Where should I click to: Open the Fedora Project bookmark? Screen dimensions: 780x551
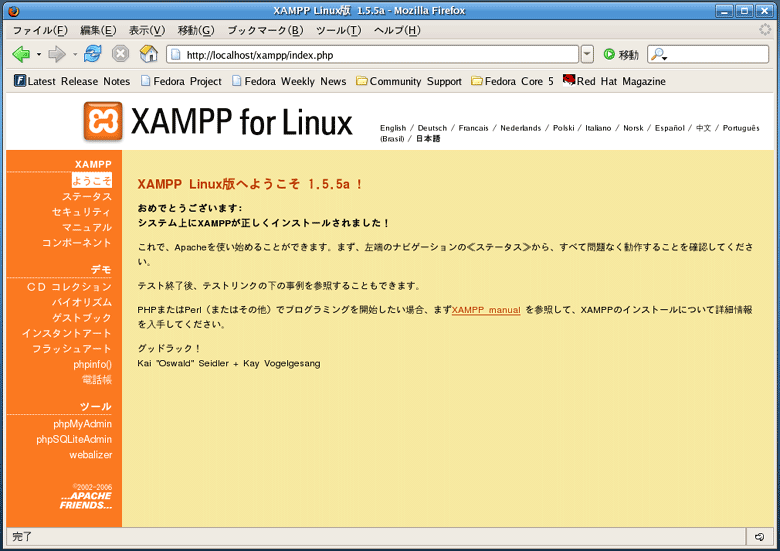click(x=181, y=81)
